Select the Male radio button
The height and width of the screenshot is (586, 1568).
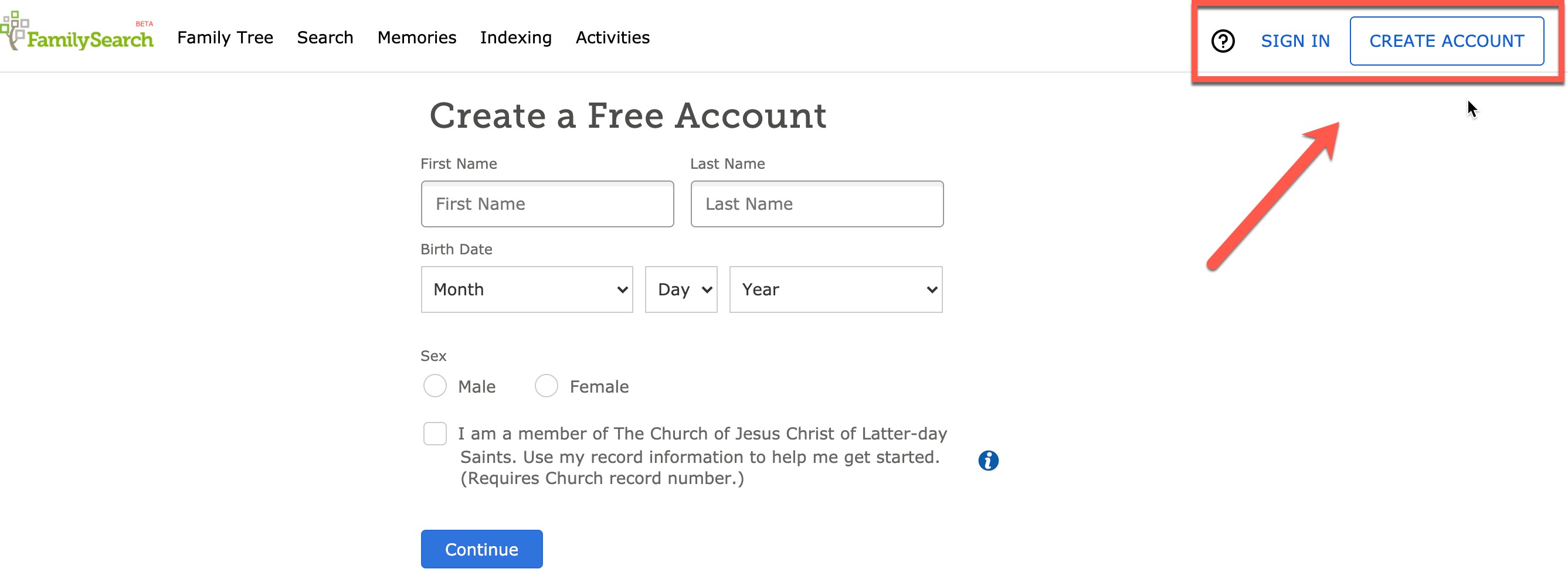tap(435, 385)
